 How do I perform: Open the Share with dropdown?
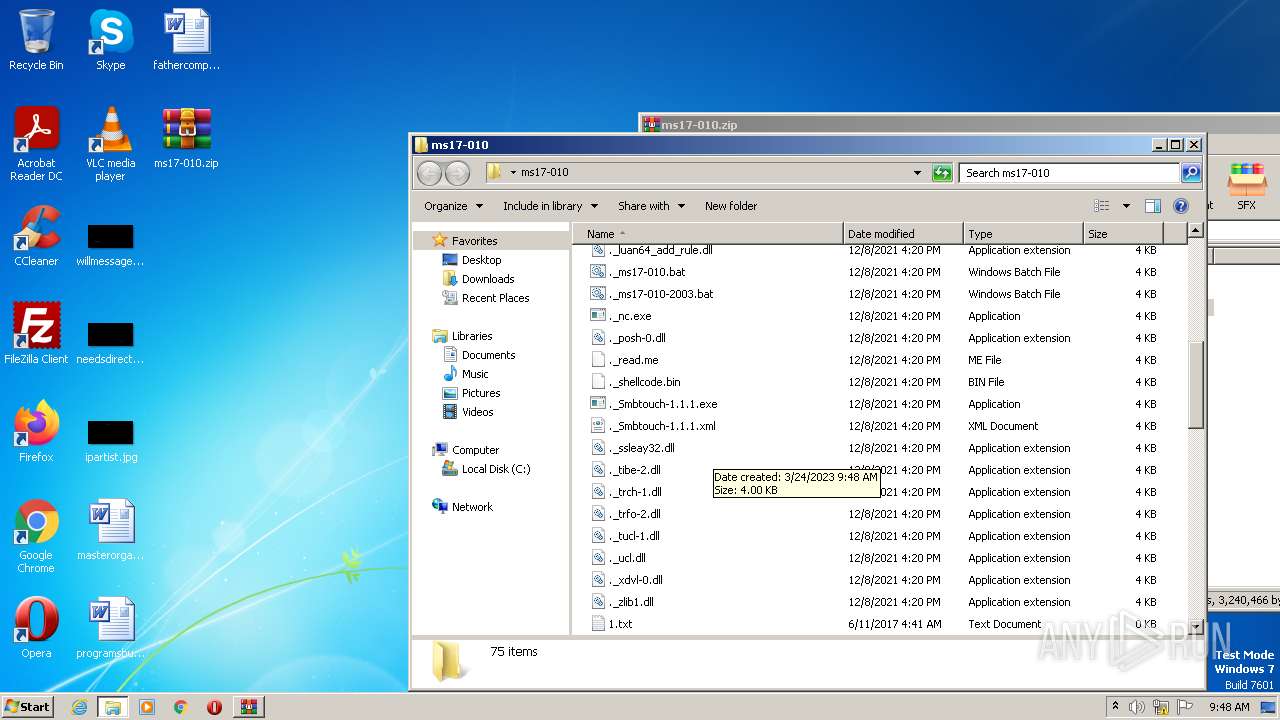pyautogui.click(x=651, y=206)
